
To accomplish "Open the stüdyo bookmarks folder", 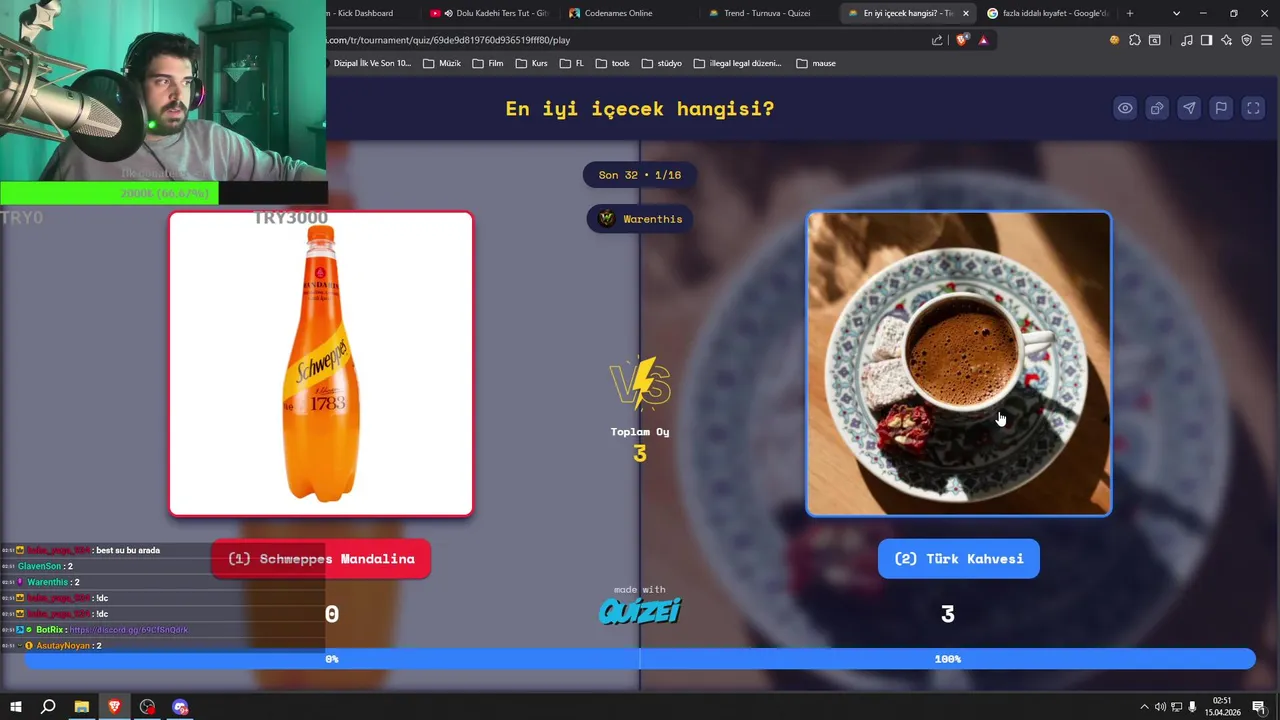I will point(661,63).
